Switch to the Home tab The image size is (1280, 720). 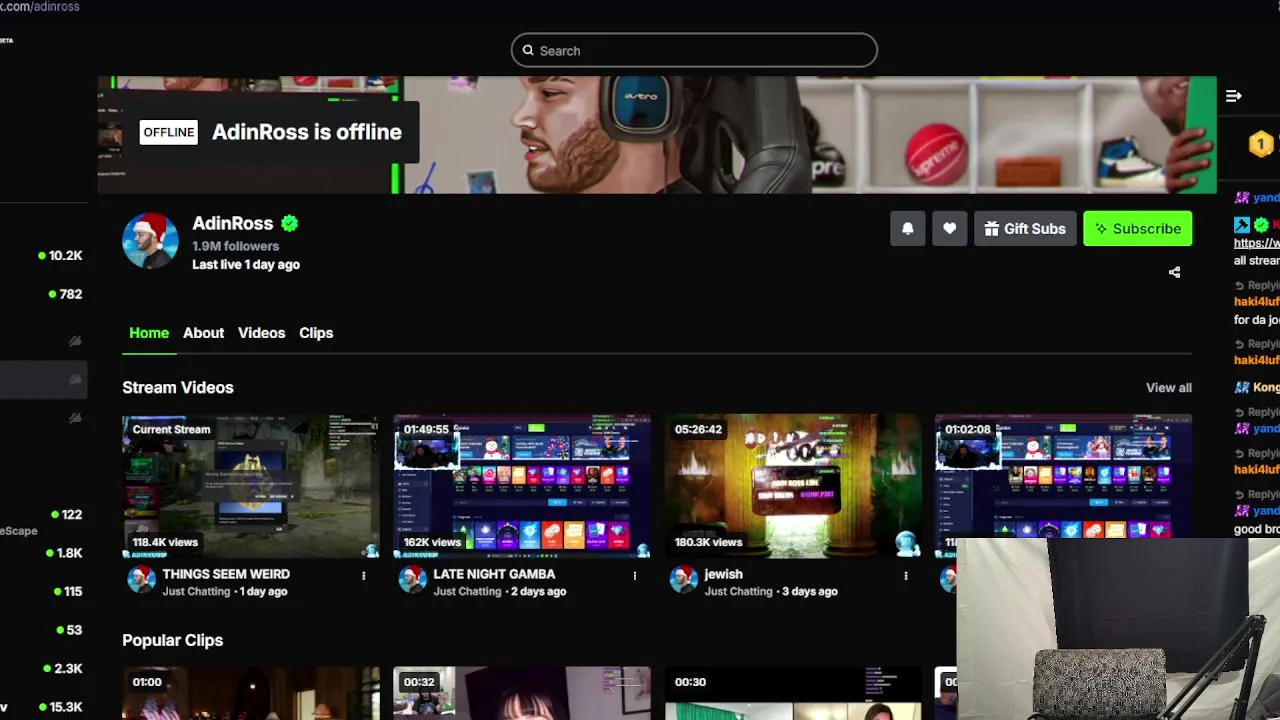[x=149, y=333]
